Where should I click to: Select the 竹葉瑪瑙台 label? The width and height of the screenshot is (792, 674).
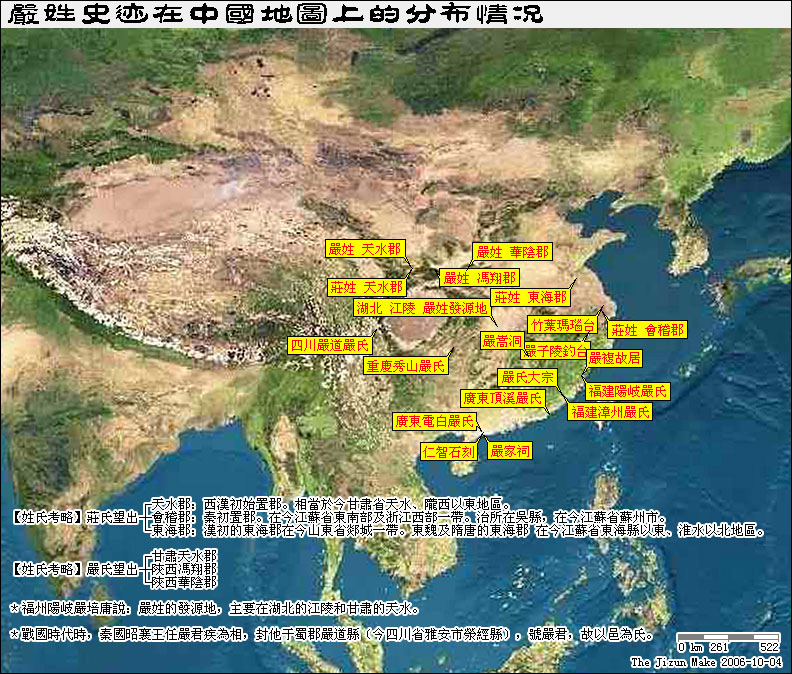click(x=562, y=325)
